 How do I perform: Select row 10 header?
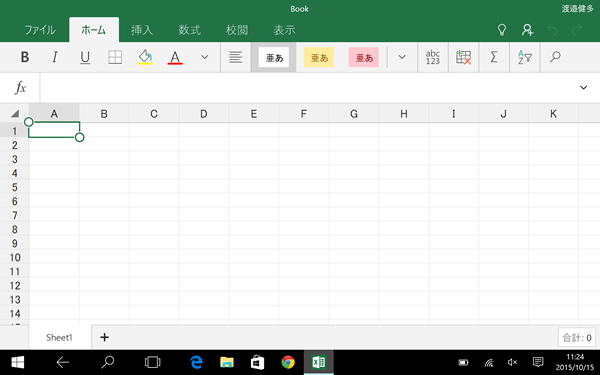[15, 258]
